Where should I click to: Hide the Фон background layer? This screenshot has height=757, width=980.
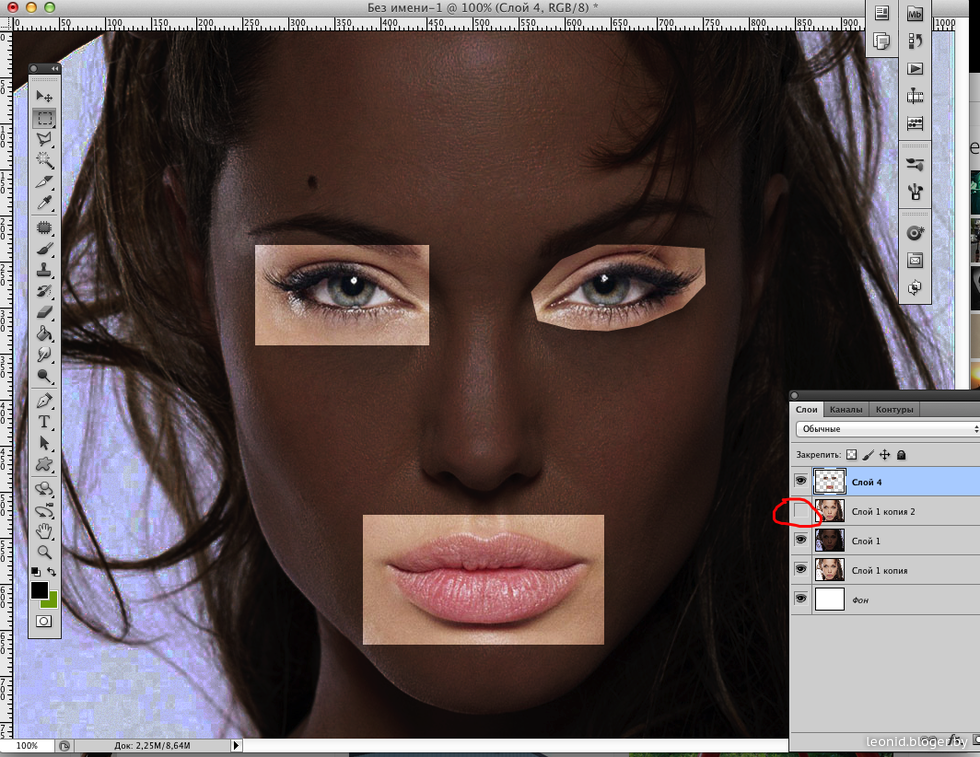click(x=801, y=598)
